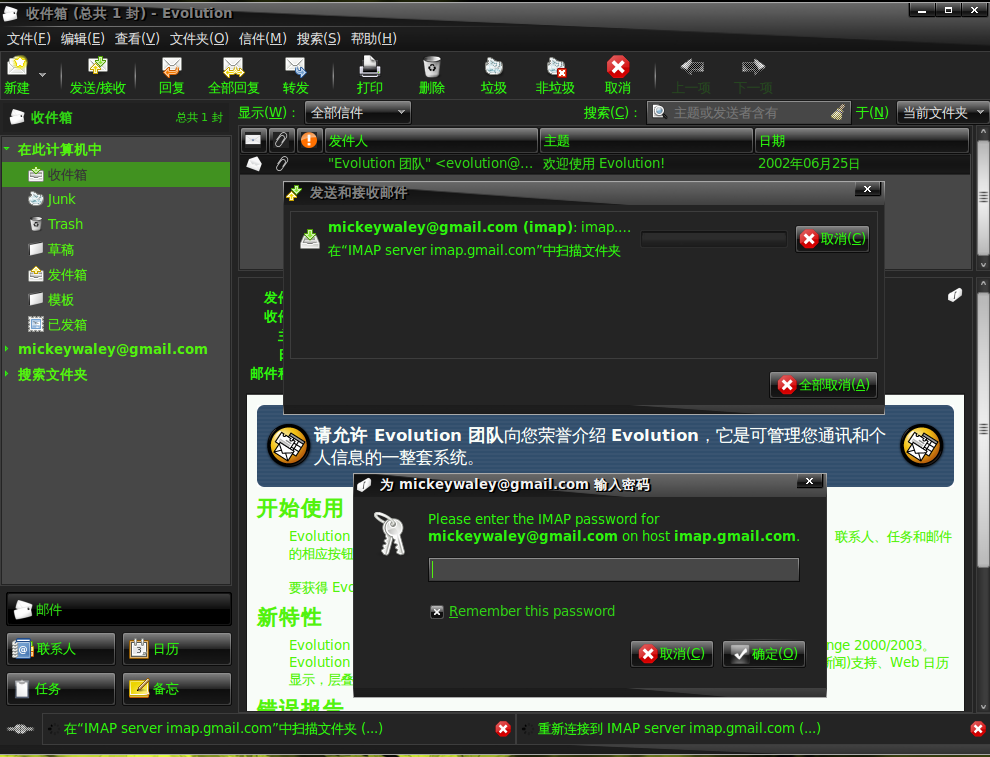Open the 文件(F) menu
Image resolution: width=990 pixels, height=757 pixels.
(28, 39)
